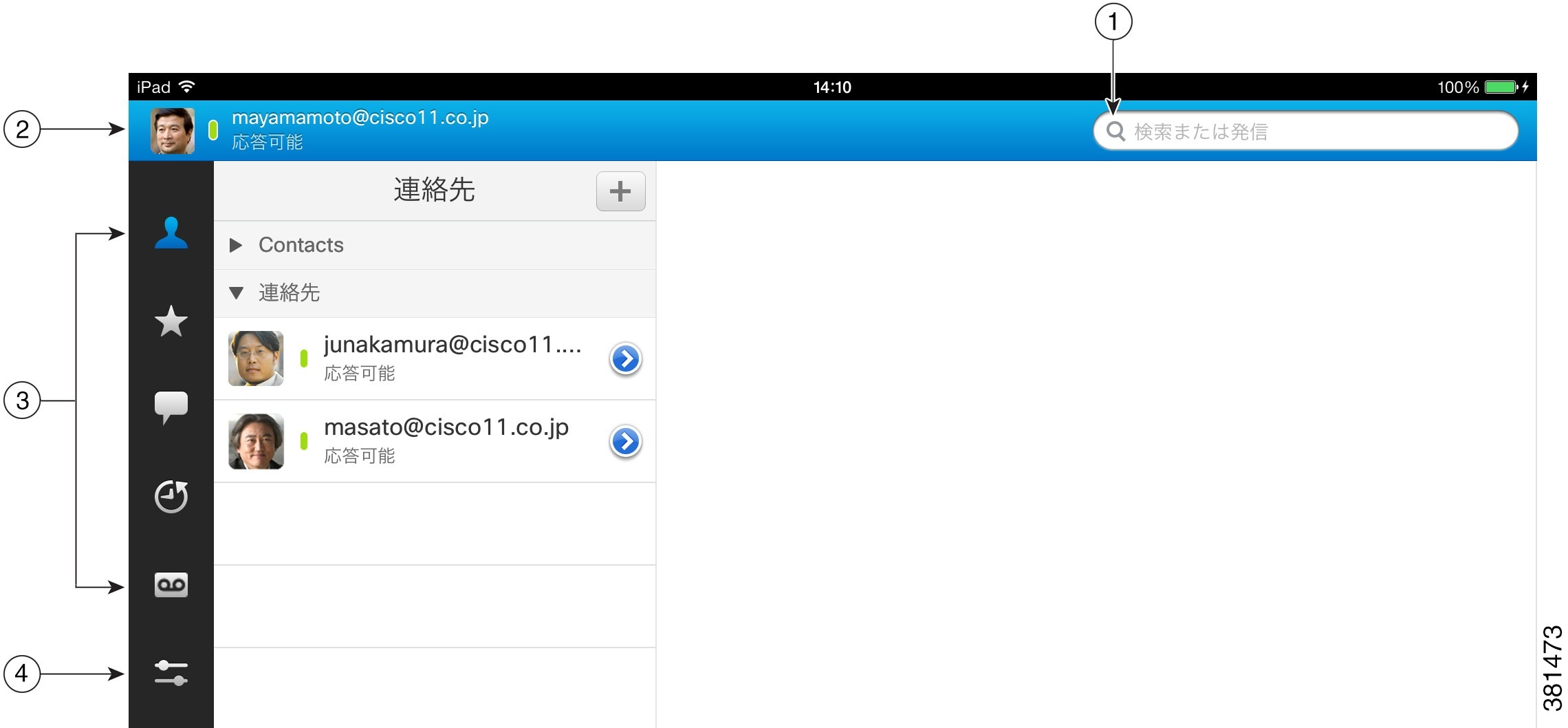Open the Favorites star icon
Image resolution: width=1568 pixels, height=728 pixels.
coord(171,322)
